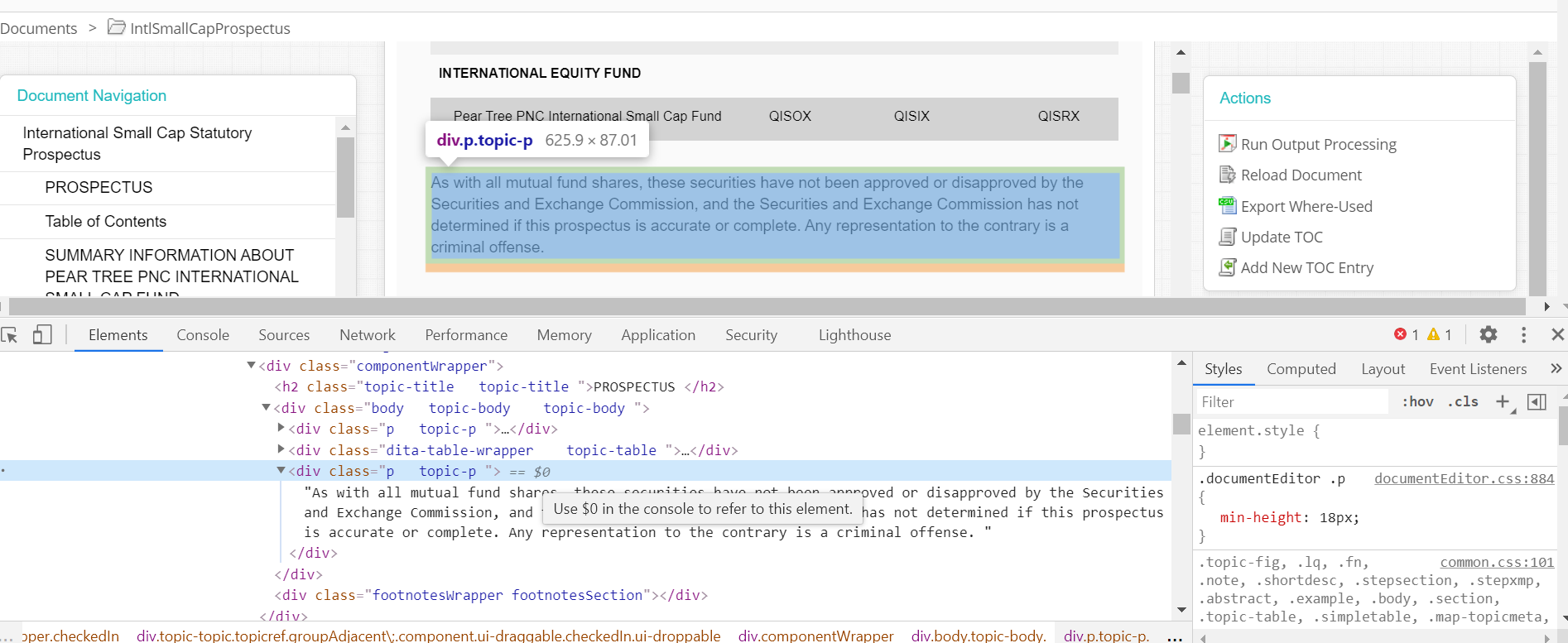Click the IntlSmallCapProspectus breadcrumb
Image resolution: width=1568 pixels, height=643 pixels.
(210, 28)
